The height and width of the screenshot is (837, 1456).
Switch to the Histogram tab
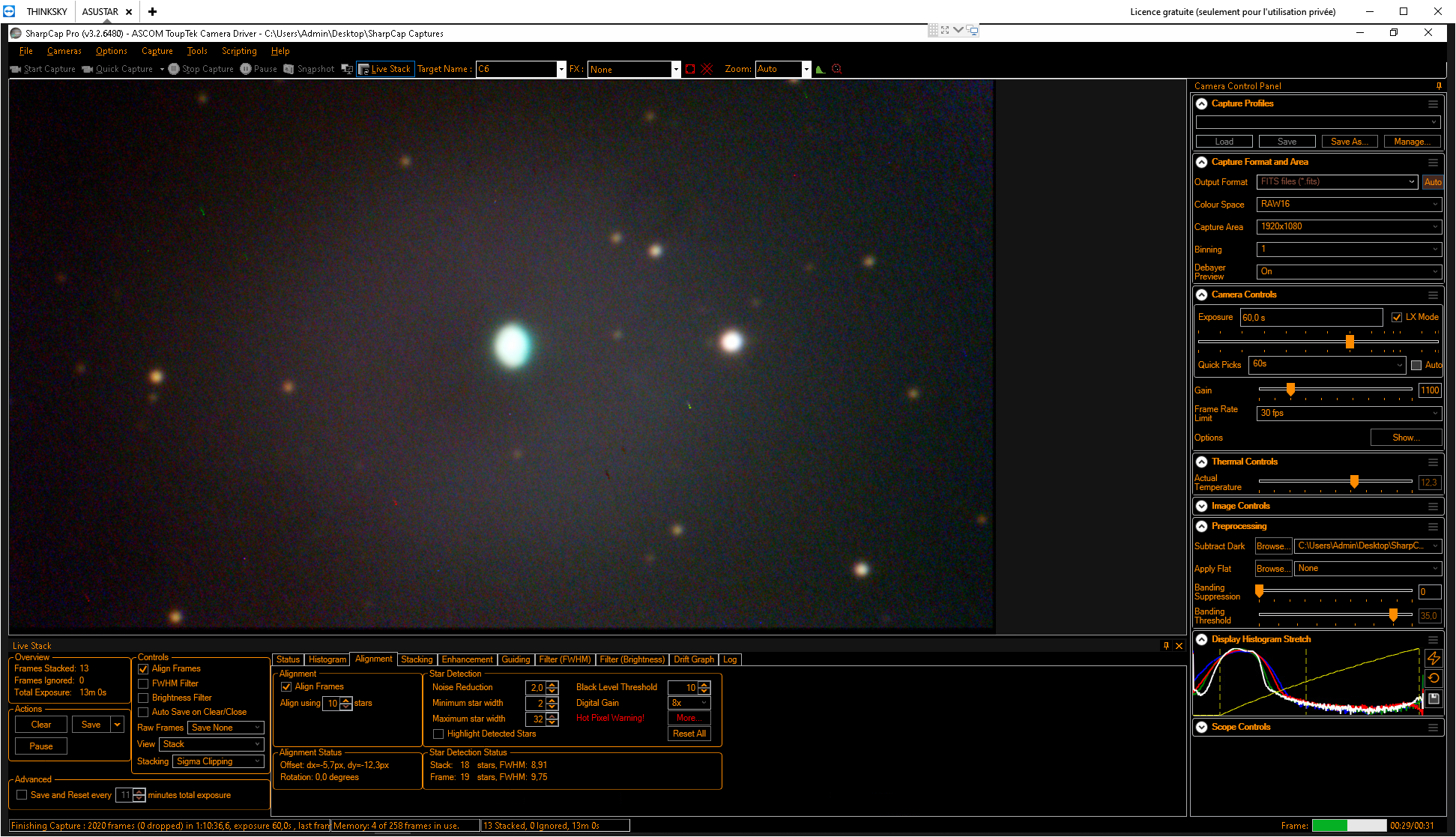click(x=327, y=659)
